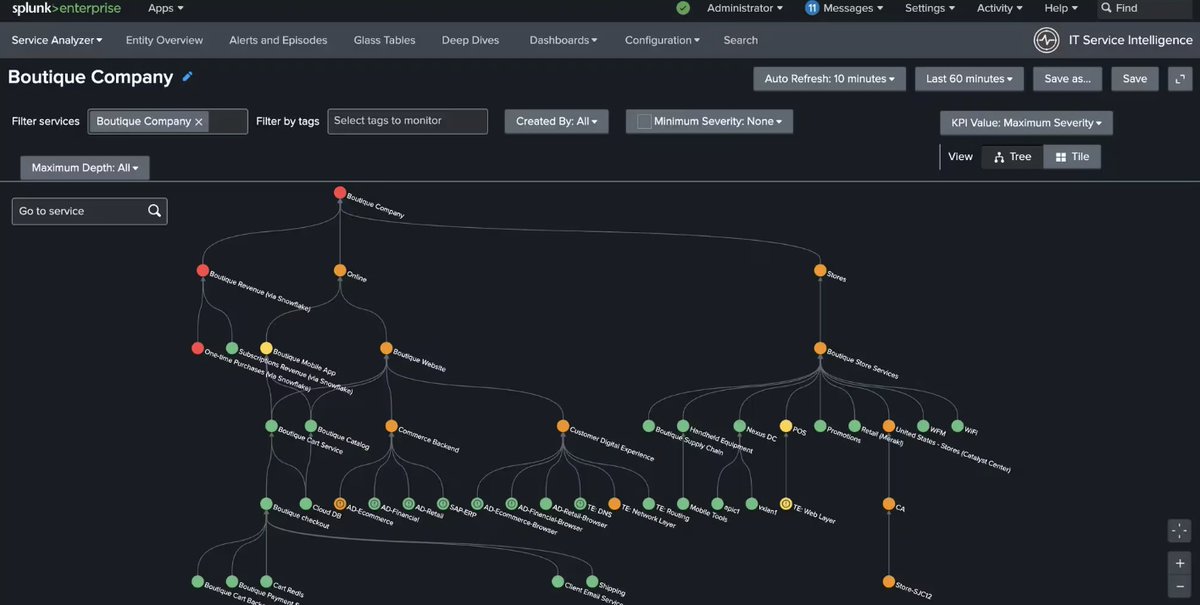
Task: Edit the Boutique Company title via pencil icon
Action: pos(188,76)
